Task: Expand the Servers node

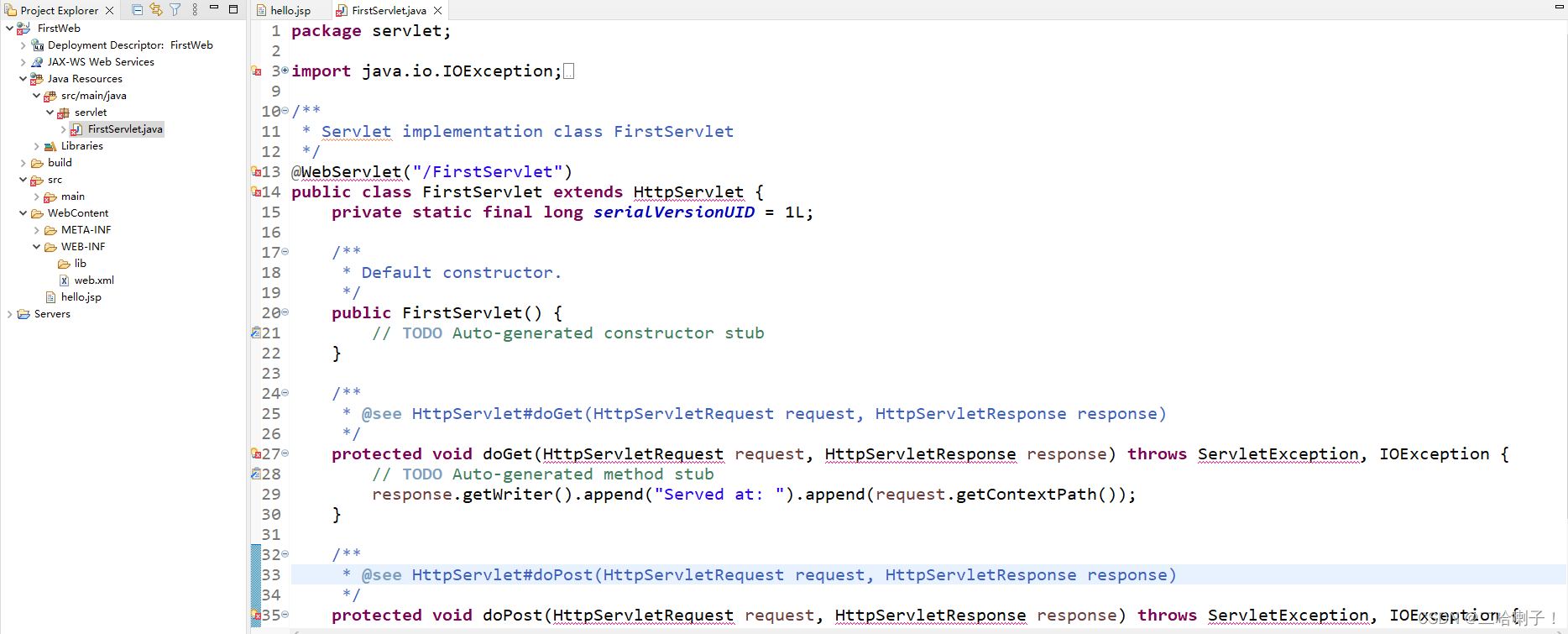Action: [x=9, y=314]
